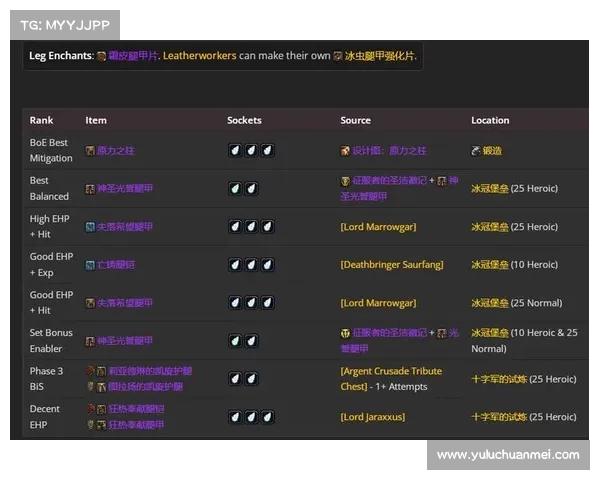The height and width of the screenshot is (480, 600).
Task: Open the Alliance triumph legguards link
Action: coord(145,387)
